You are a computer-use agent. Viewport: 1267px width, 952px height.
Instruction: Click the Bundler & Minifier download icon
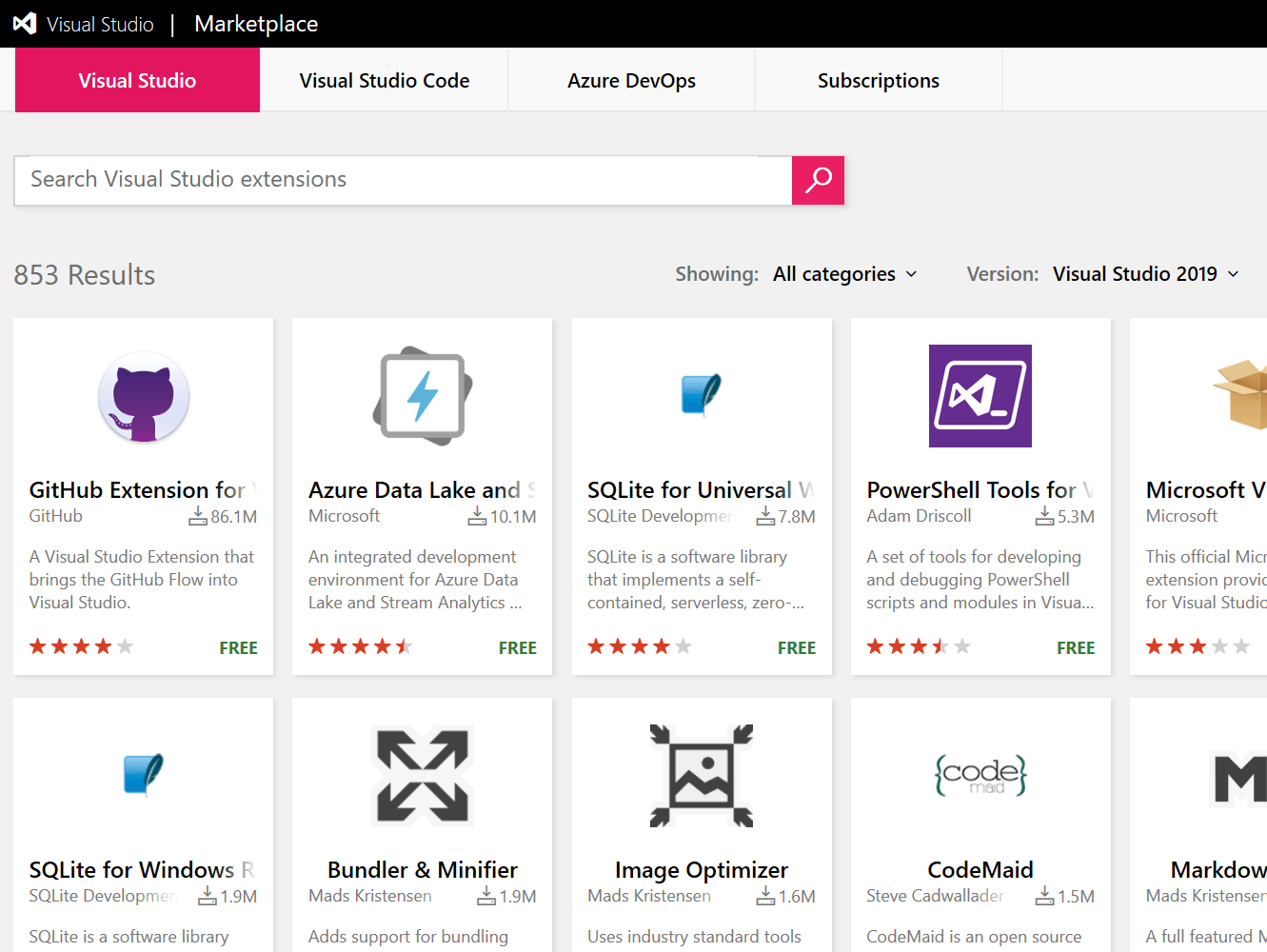pyautogui.click(x=486, y=896)
